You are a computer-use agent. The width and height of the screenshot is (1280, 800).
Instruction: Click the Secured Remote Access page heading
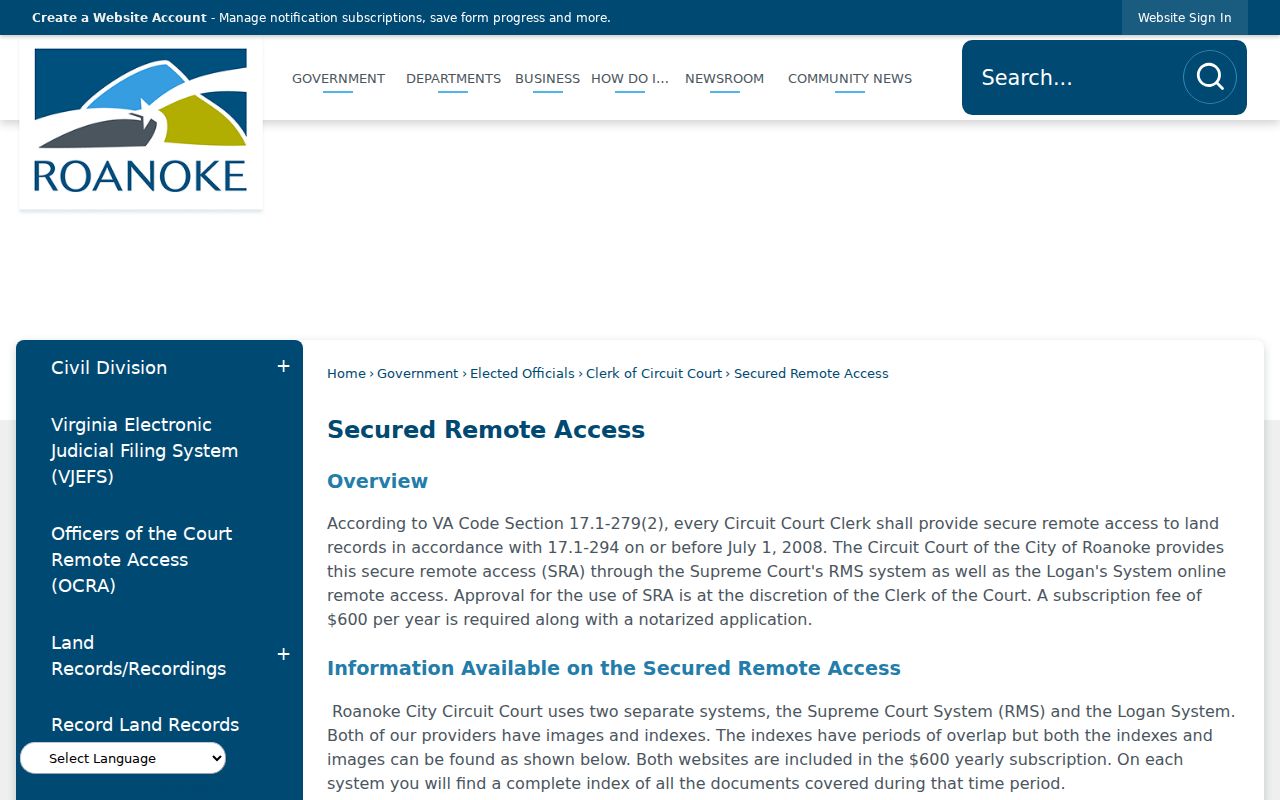(x=486, y=430)
